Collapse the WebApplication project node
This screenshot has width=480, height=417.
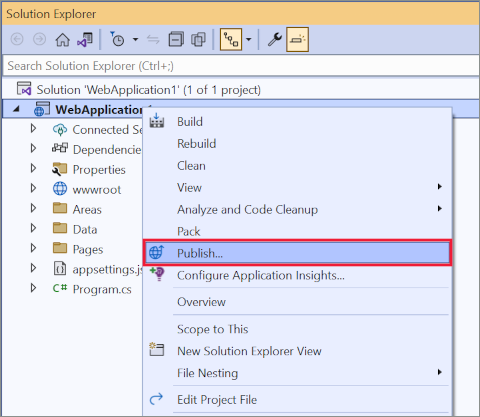coord(16,109)
